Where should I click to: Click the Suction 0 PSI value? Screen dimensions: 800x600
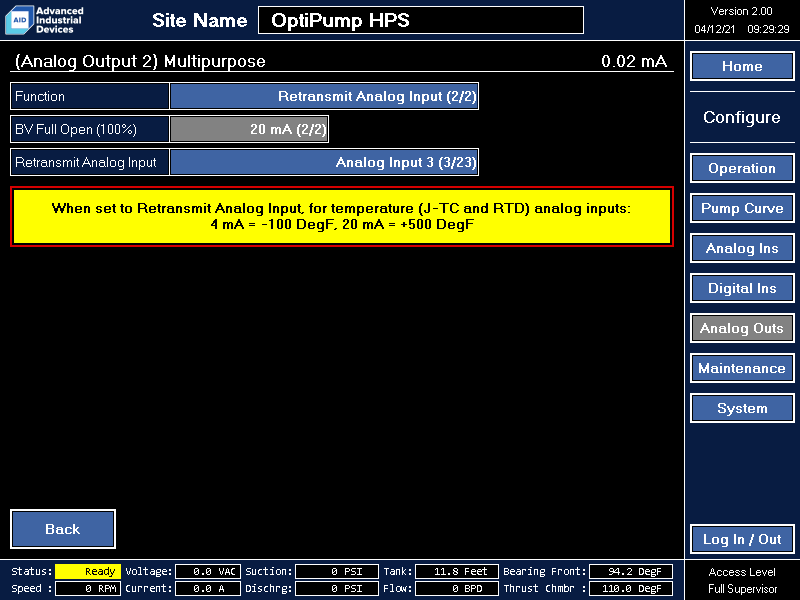point(337,571)
